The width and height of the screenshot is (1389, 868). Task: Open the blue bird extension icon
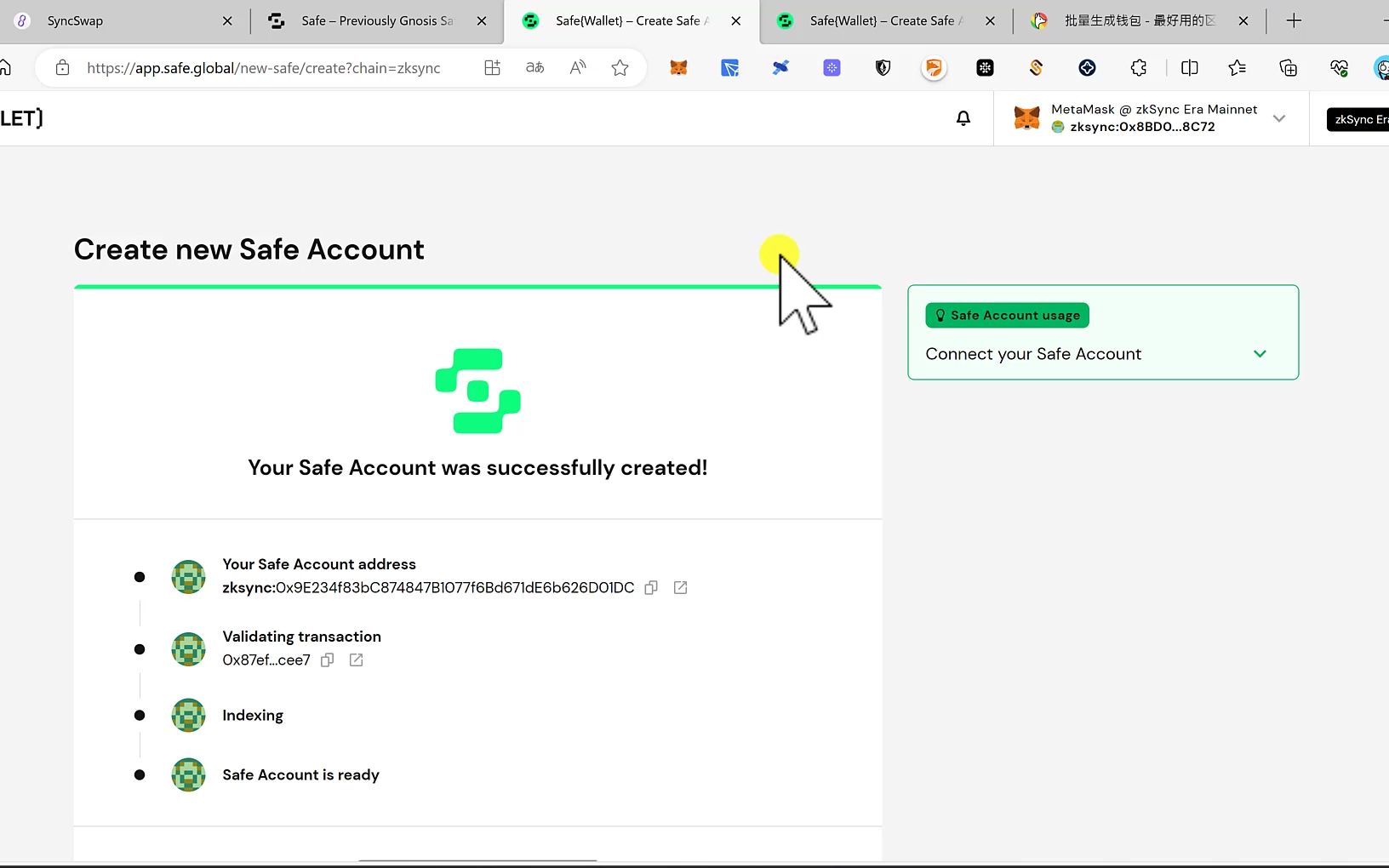point(780,68)
